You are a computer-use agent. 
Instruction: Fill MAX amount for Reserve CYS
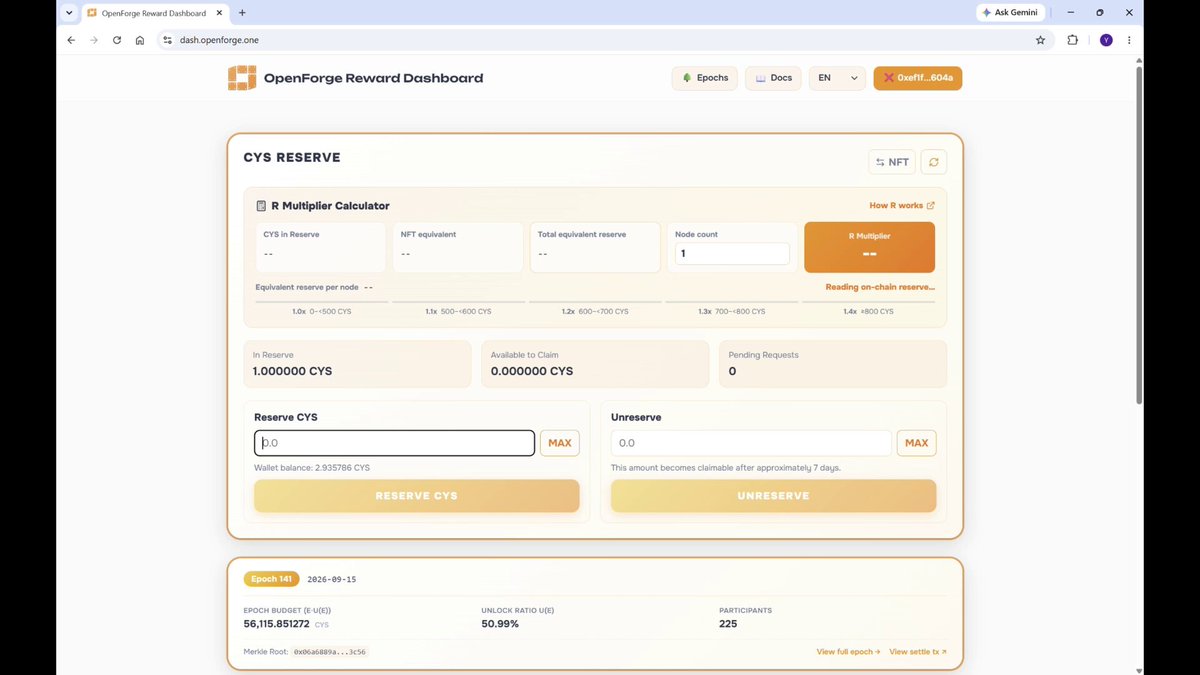tap(559, 443)
